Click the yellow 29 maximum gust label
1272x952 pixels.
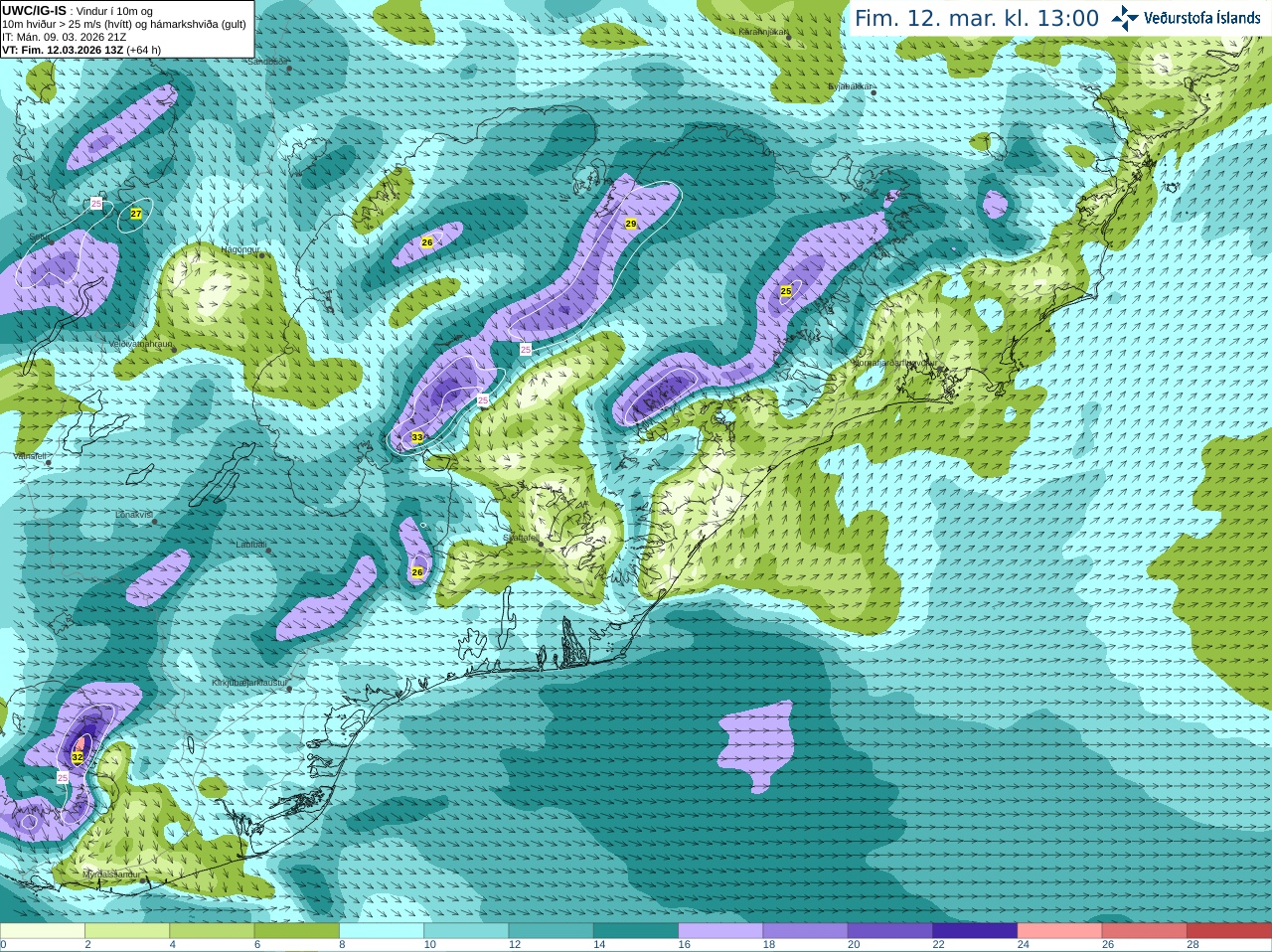(631, 224)
